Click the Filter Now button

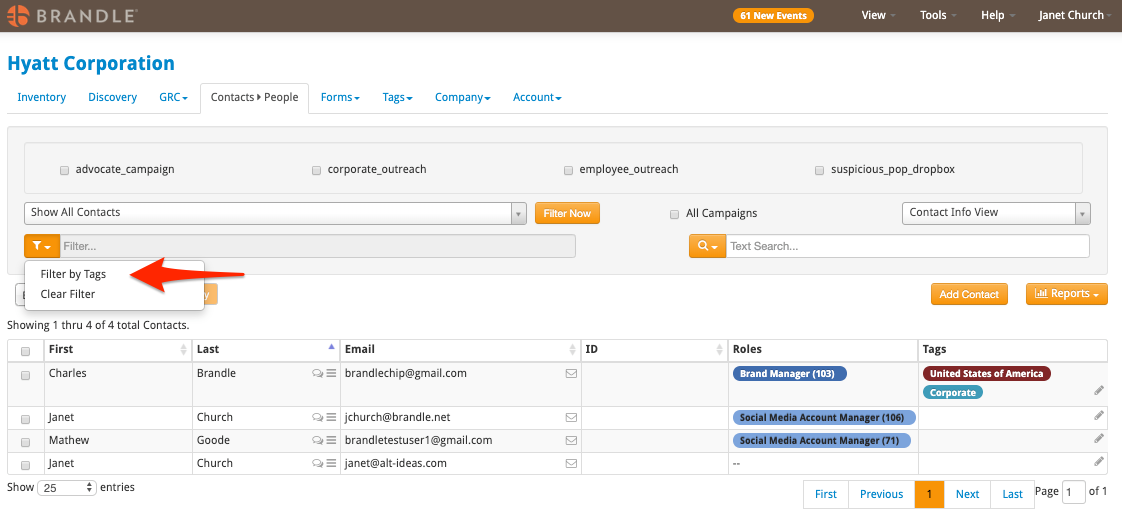pyautogui.click(x=567, y=213)
